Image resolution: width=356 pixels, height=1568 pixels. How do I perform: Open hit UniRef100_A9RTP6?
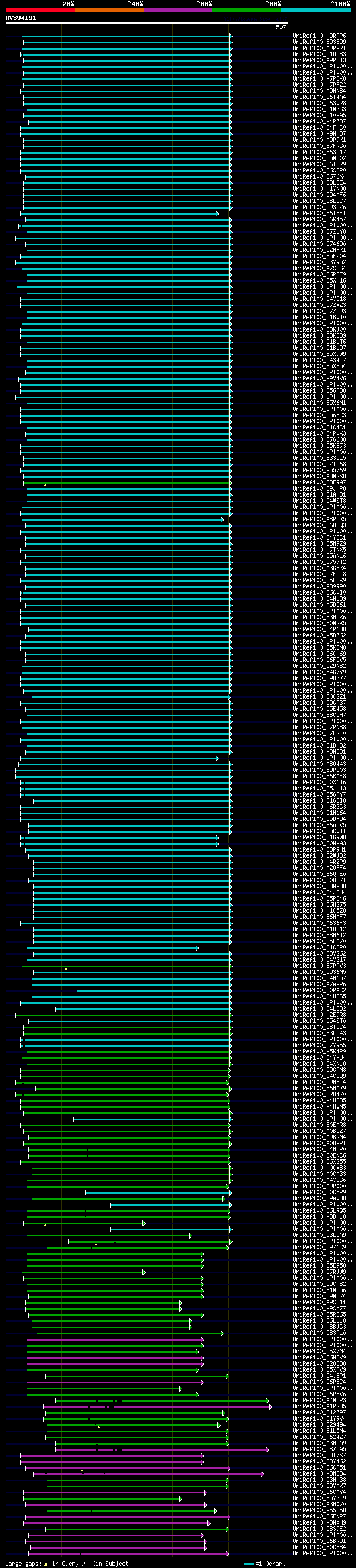click(319, 36)
